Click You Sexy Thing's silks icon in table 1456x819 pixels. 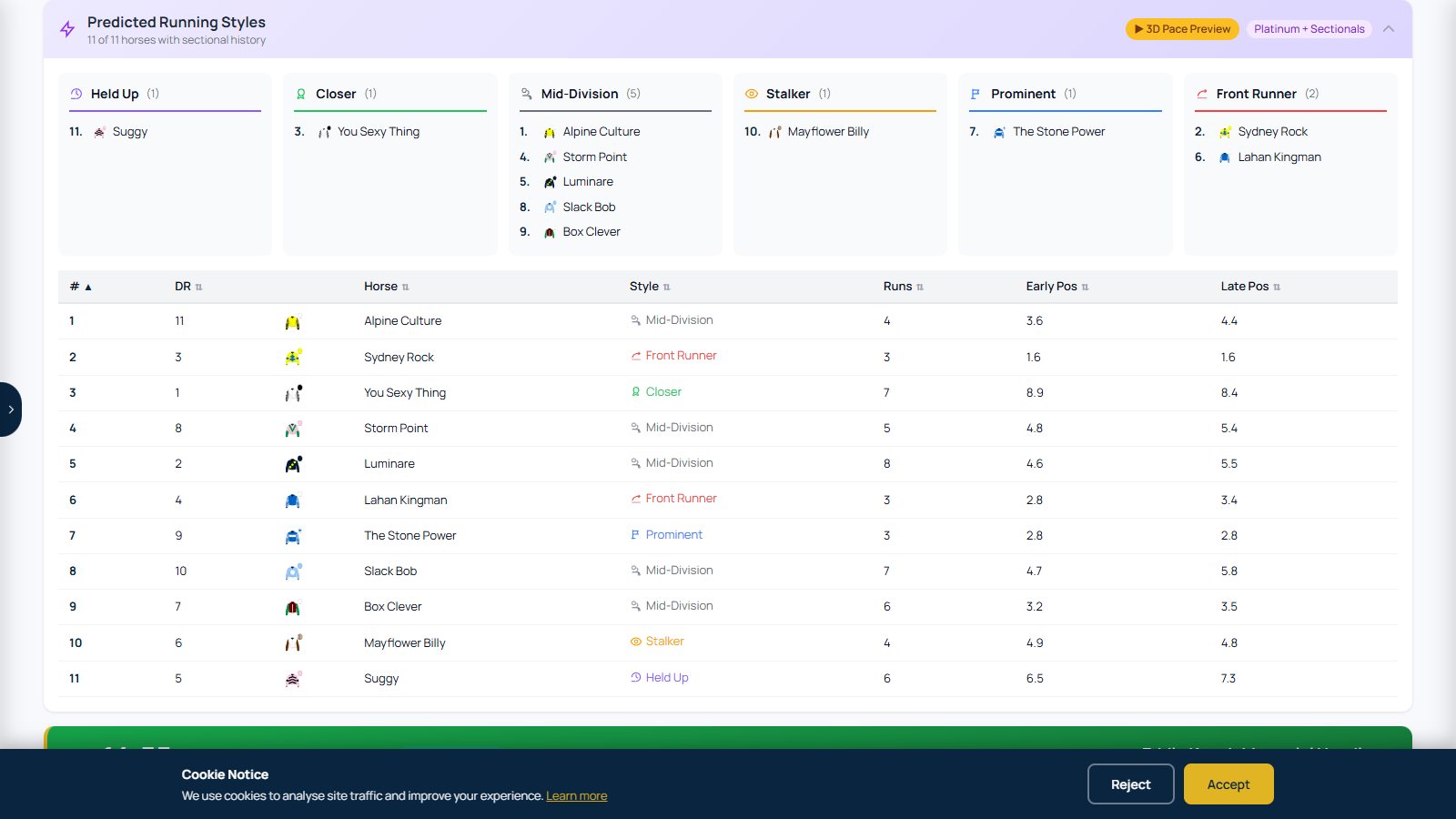[293, 393]
